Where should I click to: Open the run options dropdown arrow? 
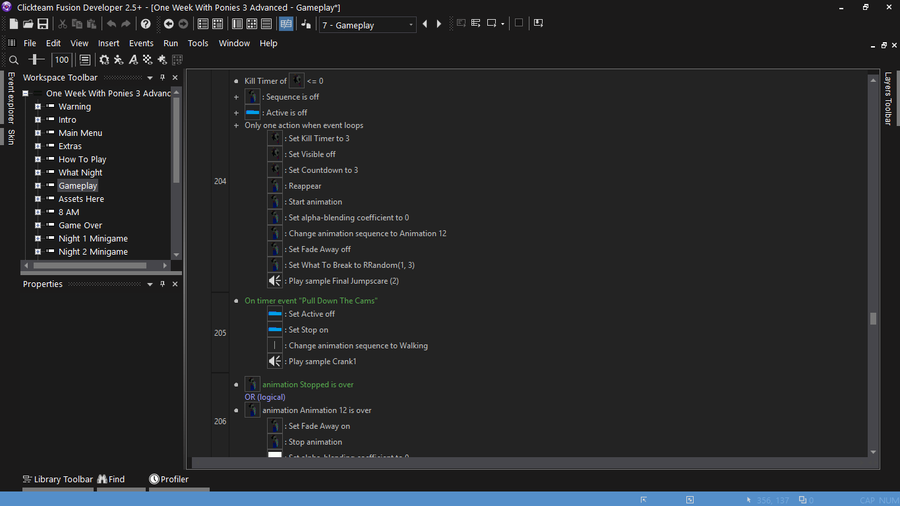(x=503, y=24)
